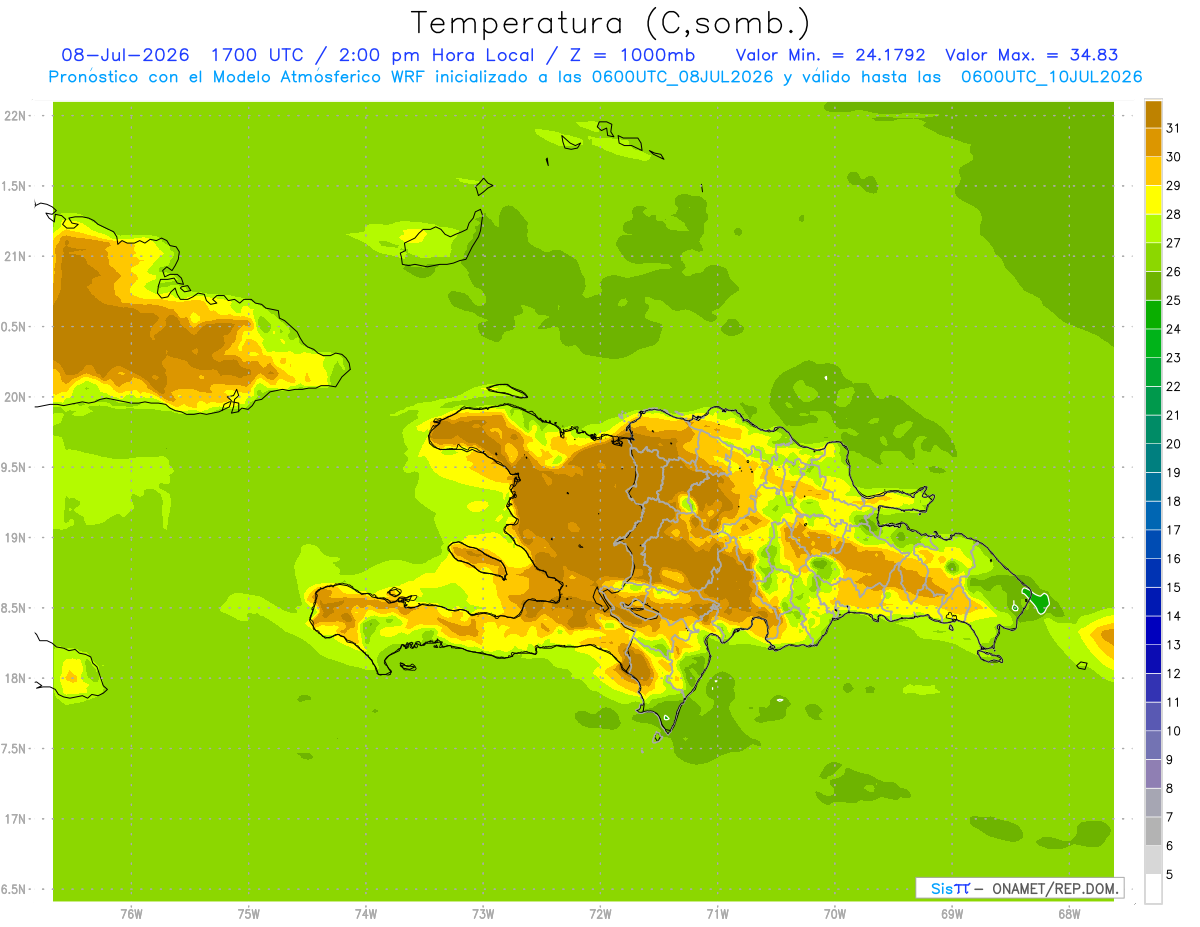Click the "17N" latitude label

point(15,819)
